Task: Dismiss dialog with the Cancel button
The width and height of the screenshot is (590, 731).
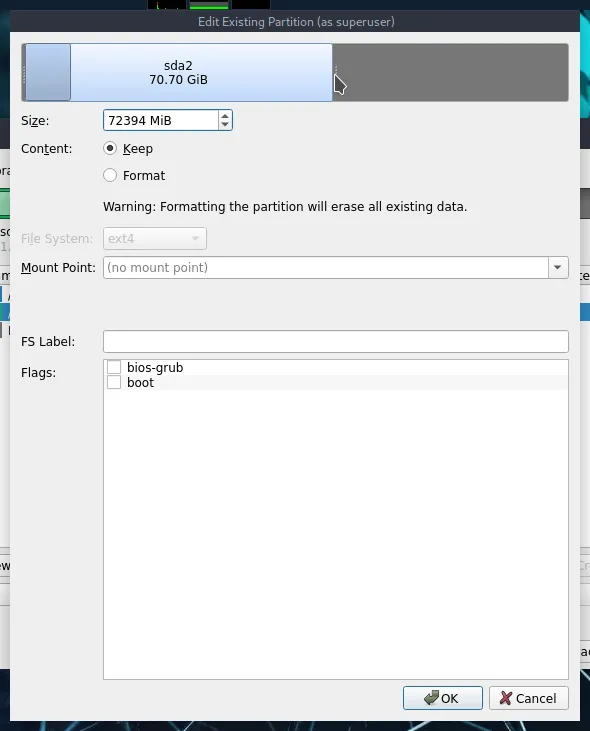Action: click(529, 698)
